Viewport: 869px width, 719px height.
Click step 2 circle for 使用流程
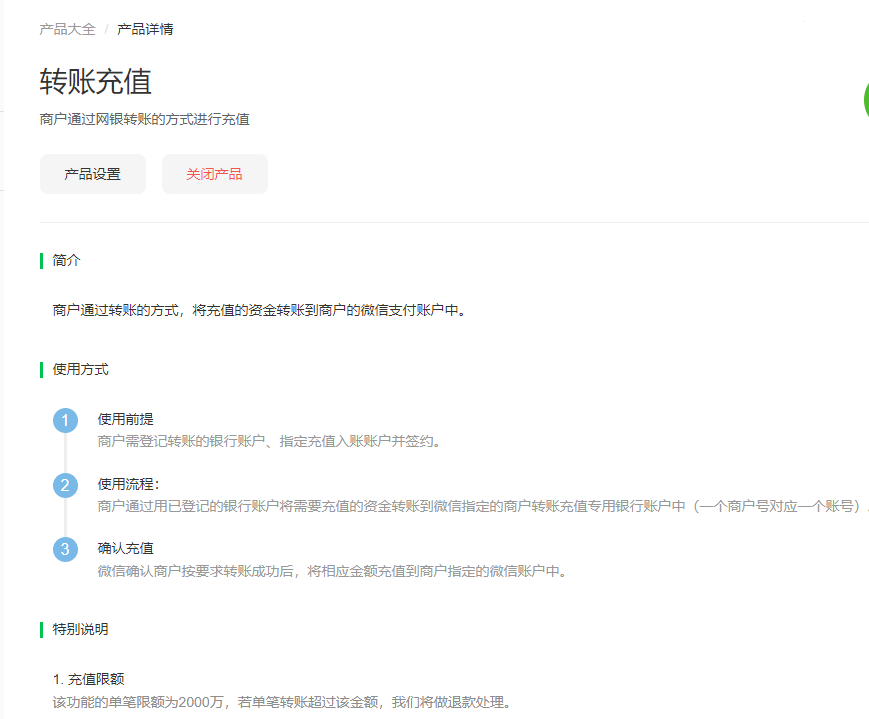[65, 485]
